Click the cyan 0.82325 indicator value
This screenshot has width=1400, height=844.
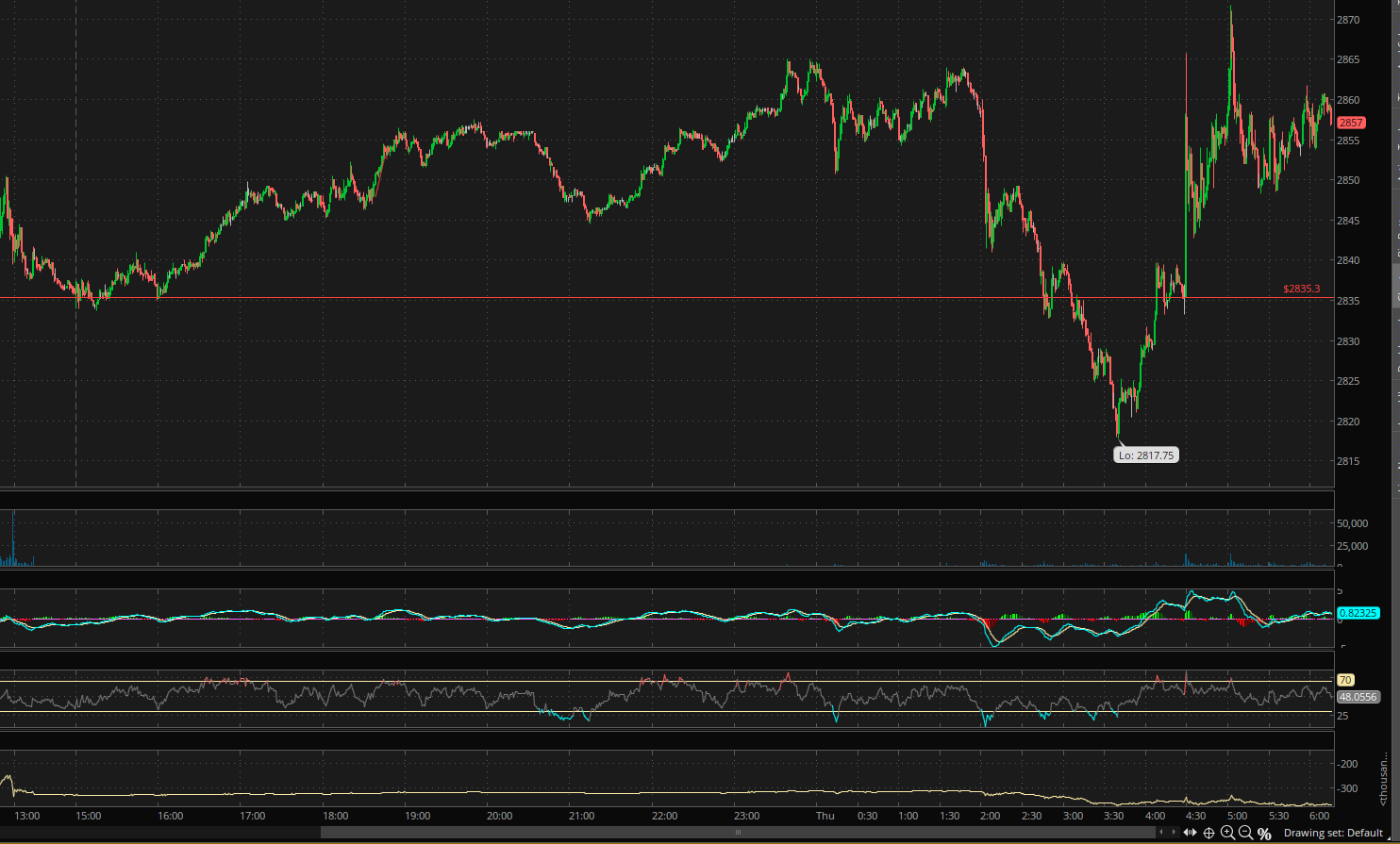pos(1358,613)
